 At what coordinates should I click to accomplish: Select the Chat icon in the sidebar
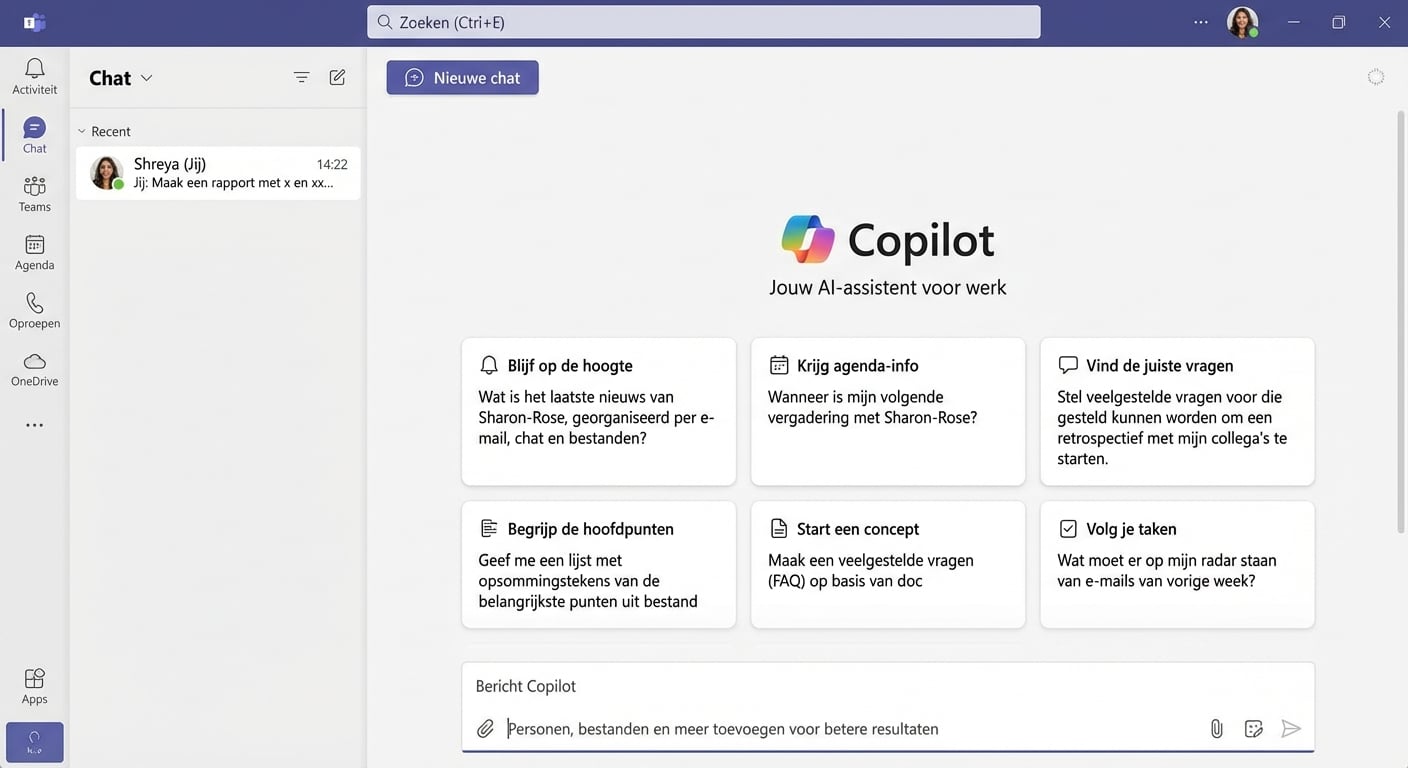pos(34,133)
